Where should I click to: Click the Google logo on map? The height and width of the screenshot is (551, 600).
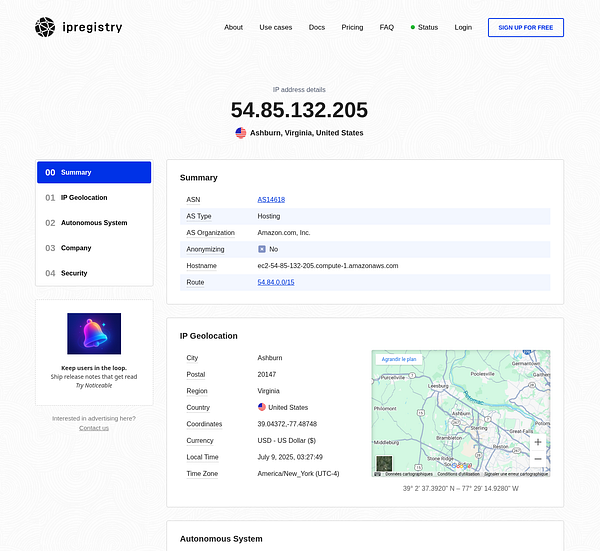(461, 466)
